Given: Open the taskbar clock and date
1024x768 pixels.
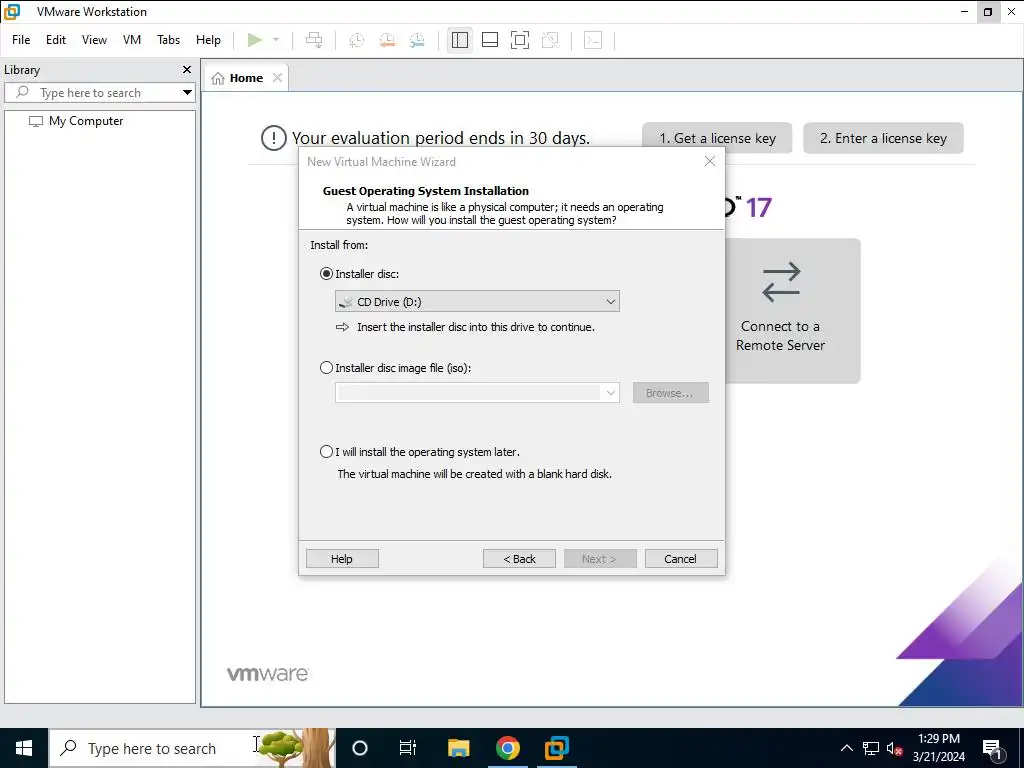Looking at the screenshot, I should coord(938,748).
